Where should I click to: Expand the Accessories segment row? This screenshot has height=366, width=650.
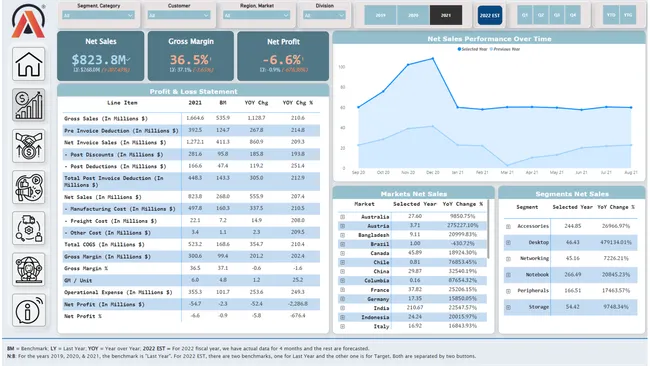pos(508,226)
